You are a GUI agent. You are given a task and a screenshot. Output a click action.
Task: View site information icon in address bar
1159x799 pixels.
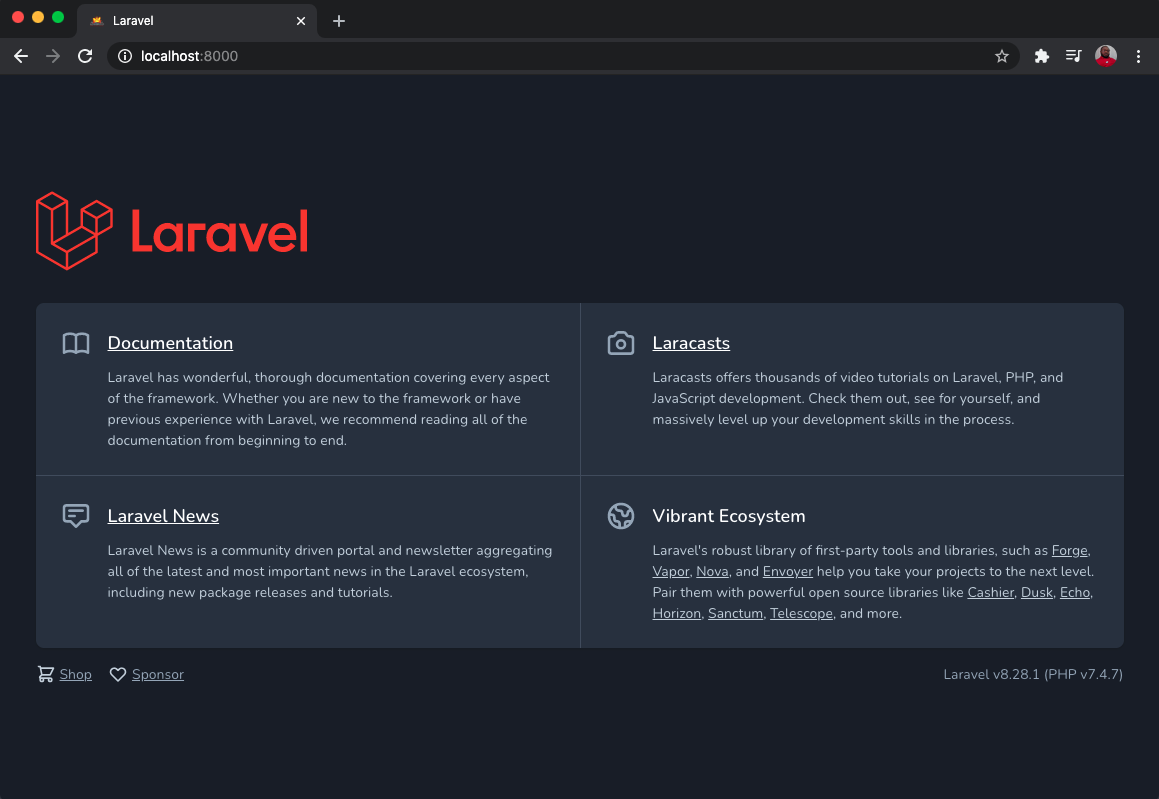click(125, 56)
